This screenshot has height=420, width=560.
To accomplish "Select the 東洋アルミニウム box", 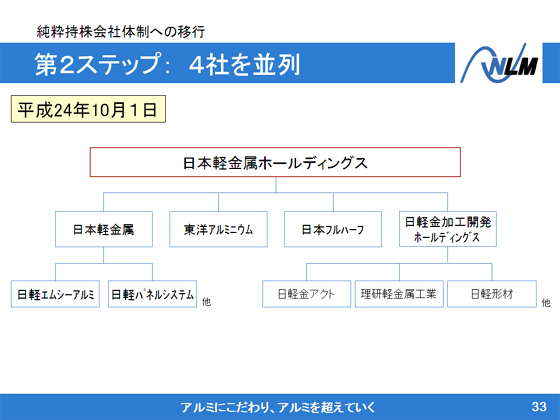I will point(218,229).
